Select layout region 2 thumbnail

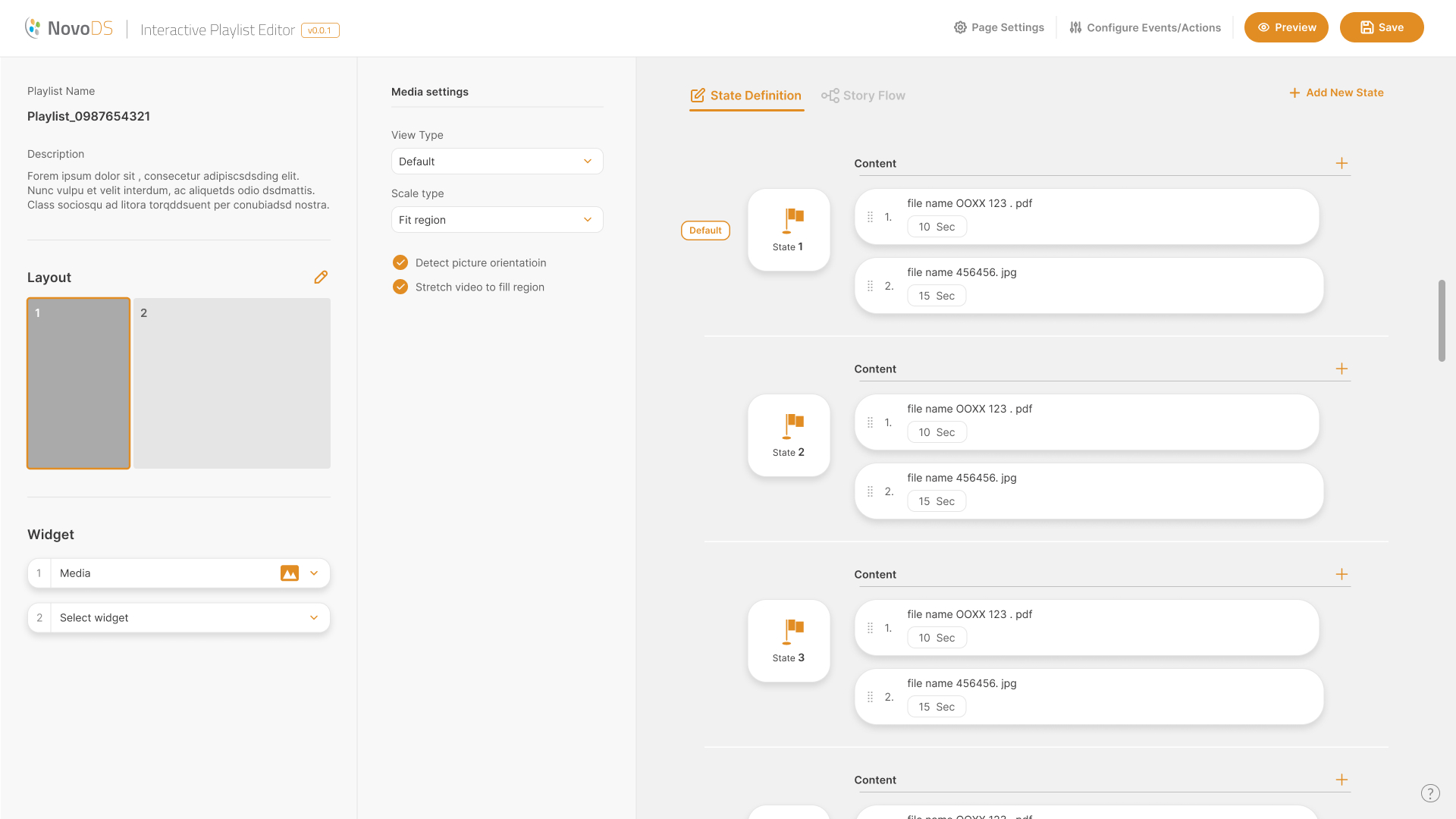tap(232, 383)
